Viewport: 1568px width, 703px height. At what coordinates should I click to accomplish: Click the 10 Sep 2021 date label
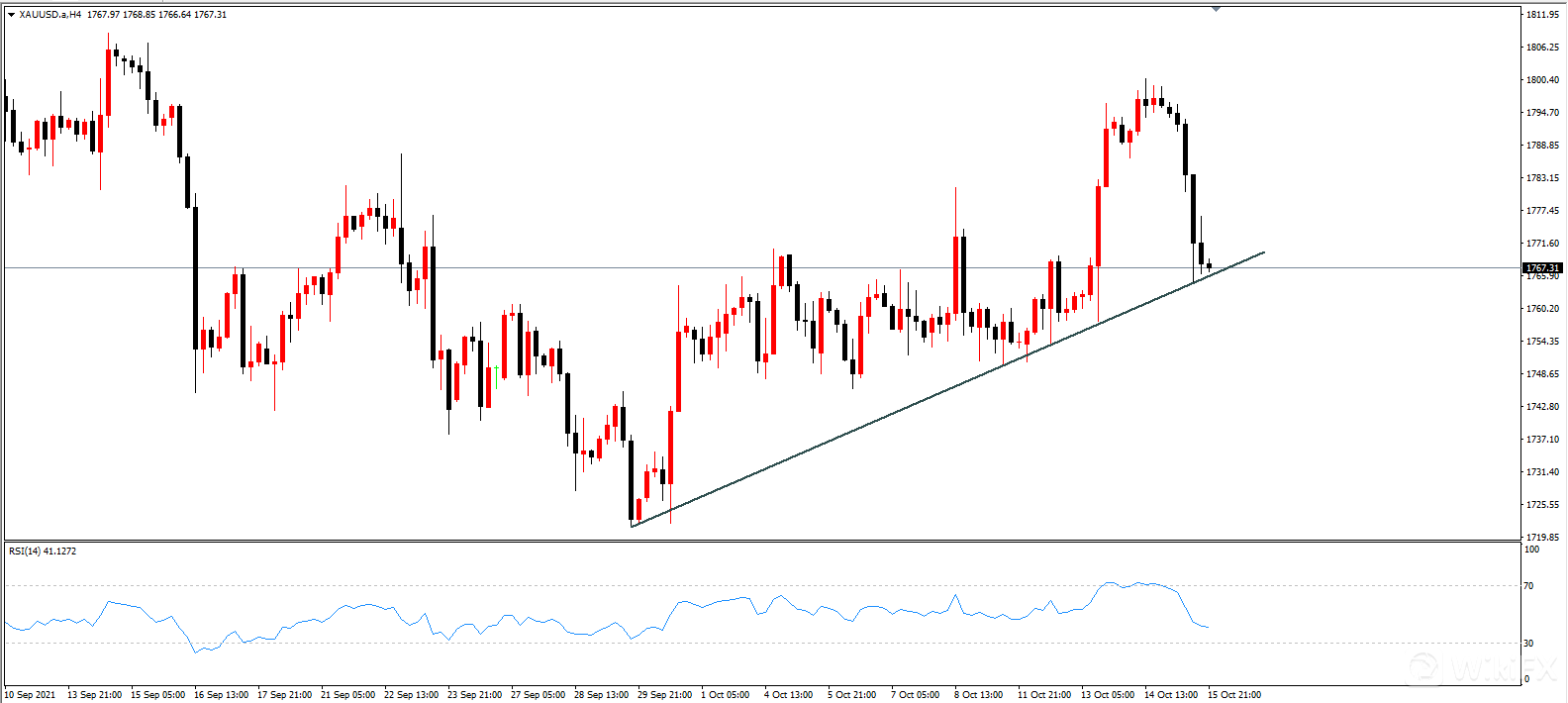click(x=31, y=695)
